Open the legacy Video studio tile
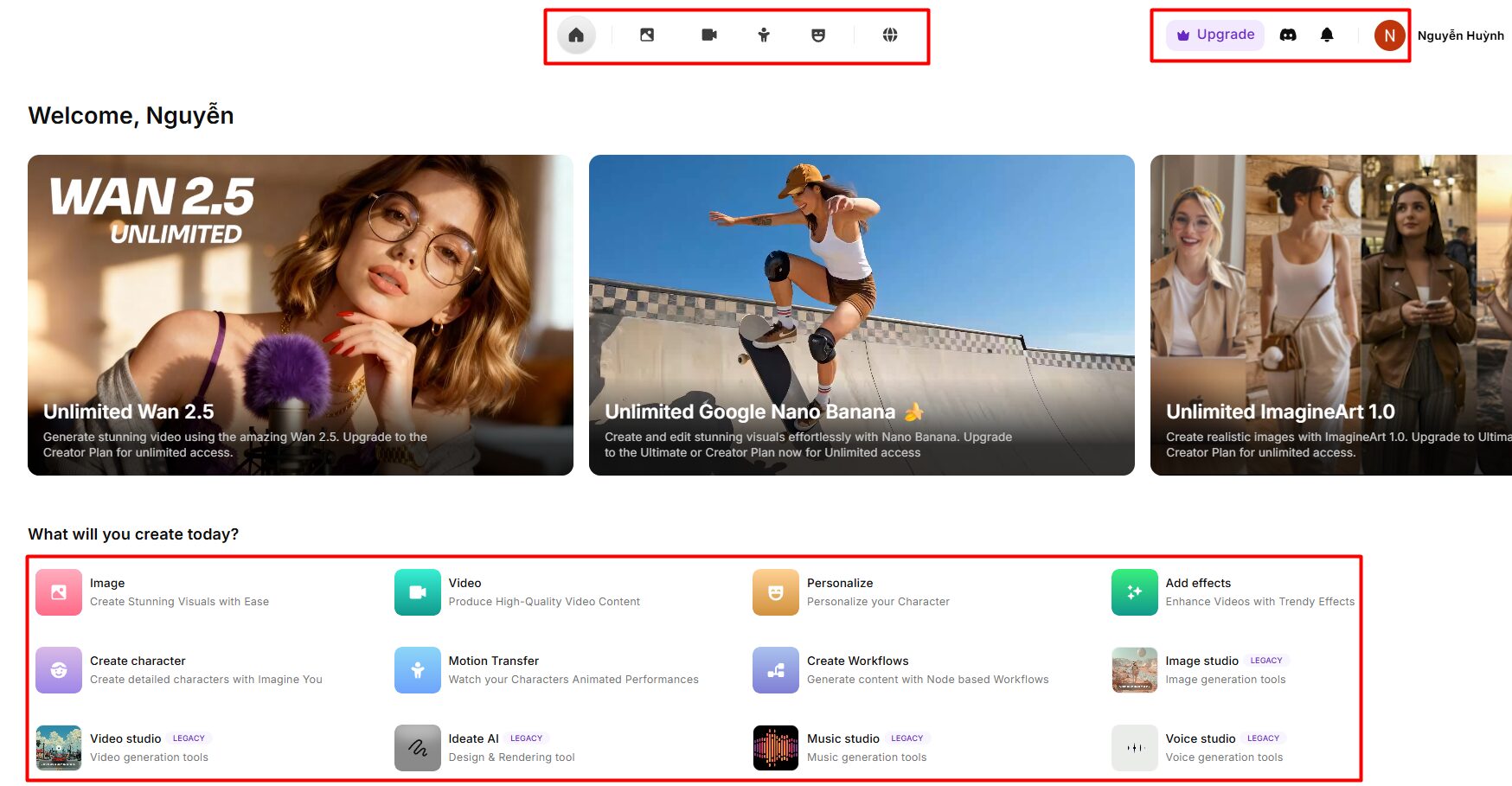This screenshot has width=1512, height=786. click(x=125, y=748)
